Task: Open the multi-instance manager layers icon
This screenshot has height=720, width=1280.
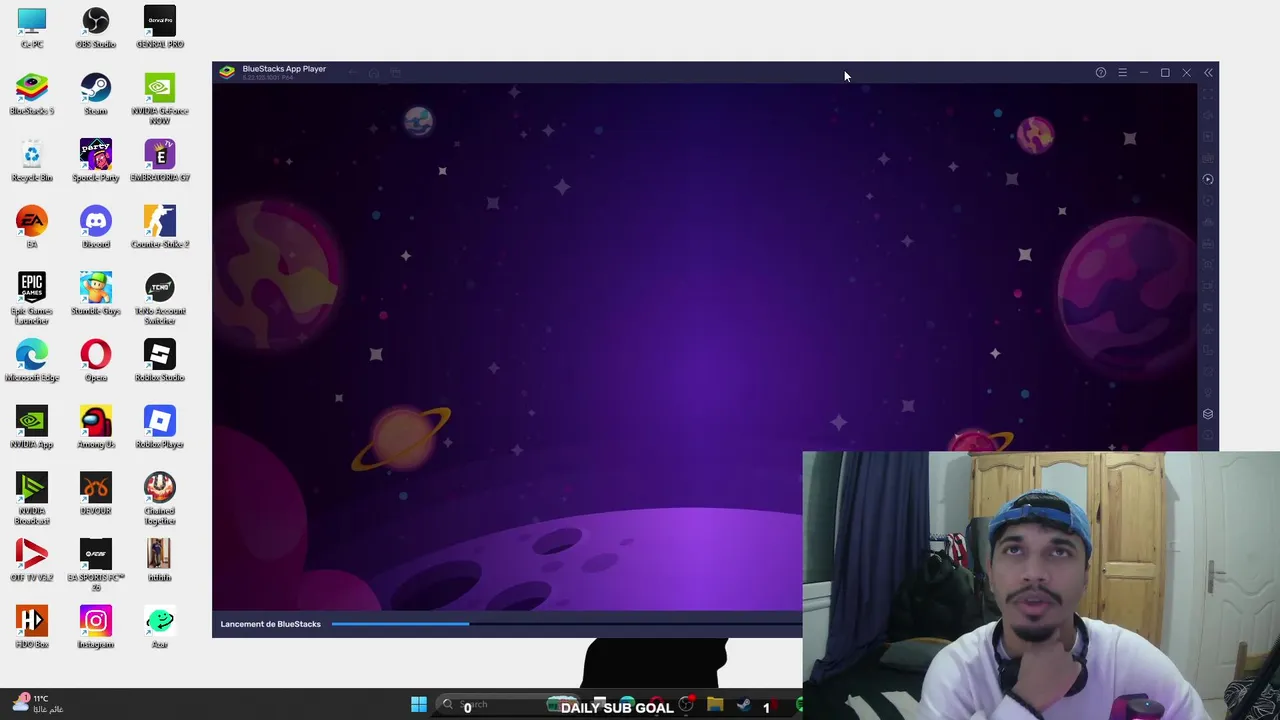Action: coord(1208,414)
